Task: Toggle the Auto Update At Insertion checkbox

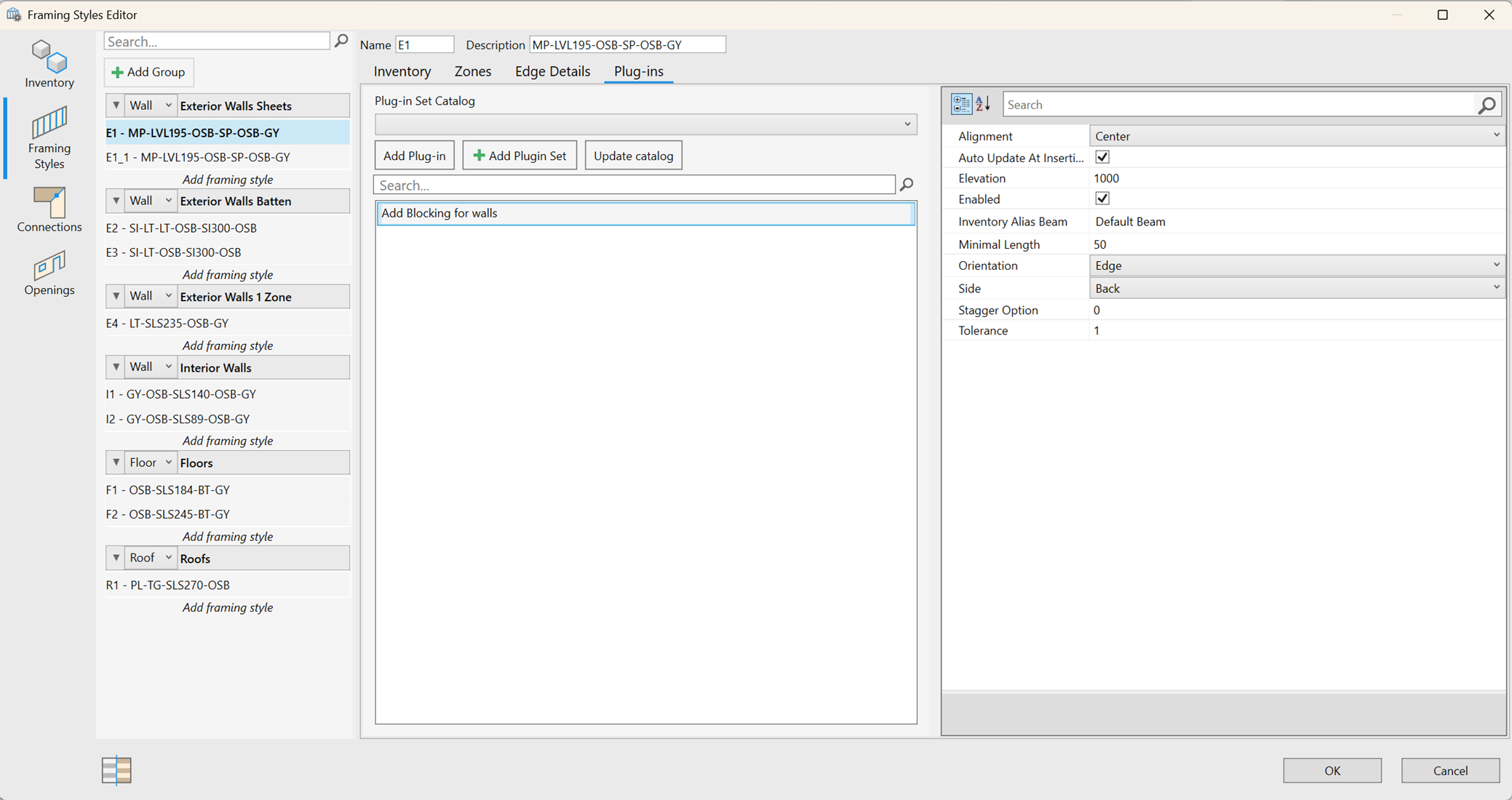Action: point(1102,157)
